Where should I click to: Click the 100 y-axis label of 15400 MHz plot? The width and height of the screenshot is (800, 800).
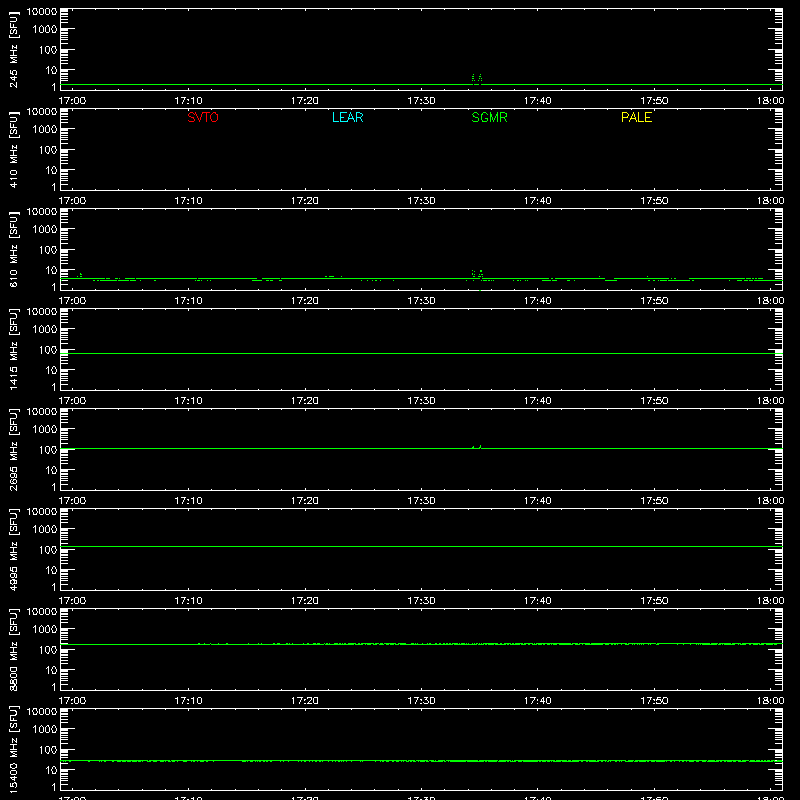coord(48,750)
